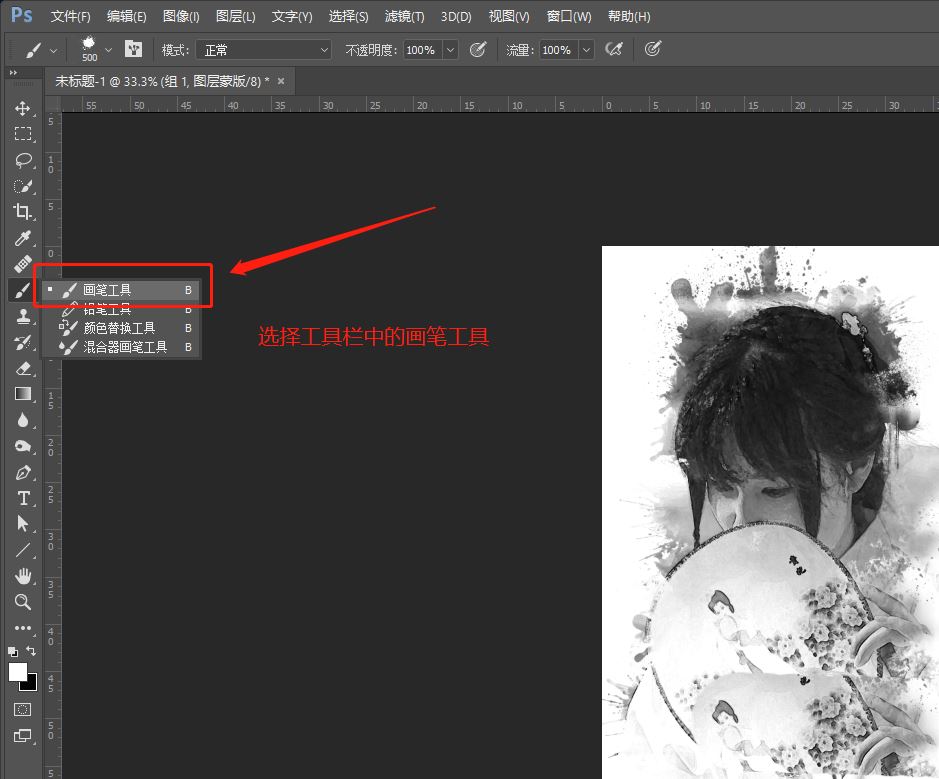Image resolution: width=939 pixels, height=779 pixels.
Task: Select the Move tool
Action: [x=23, y=108]
